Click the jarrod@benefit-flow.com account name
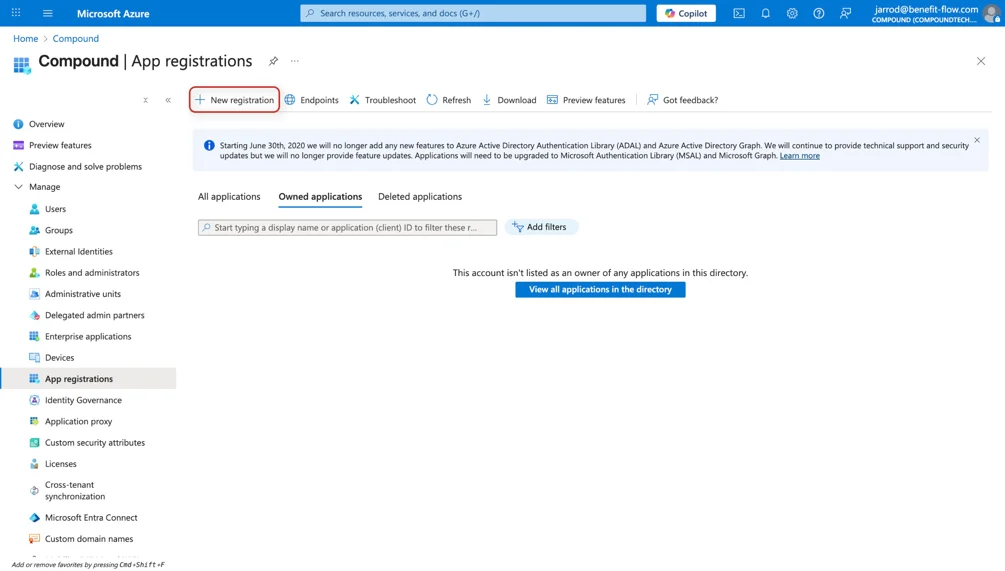 (x=926, y=9)
